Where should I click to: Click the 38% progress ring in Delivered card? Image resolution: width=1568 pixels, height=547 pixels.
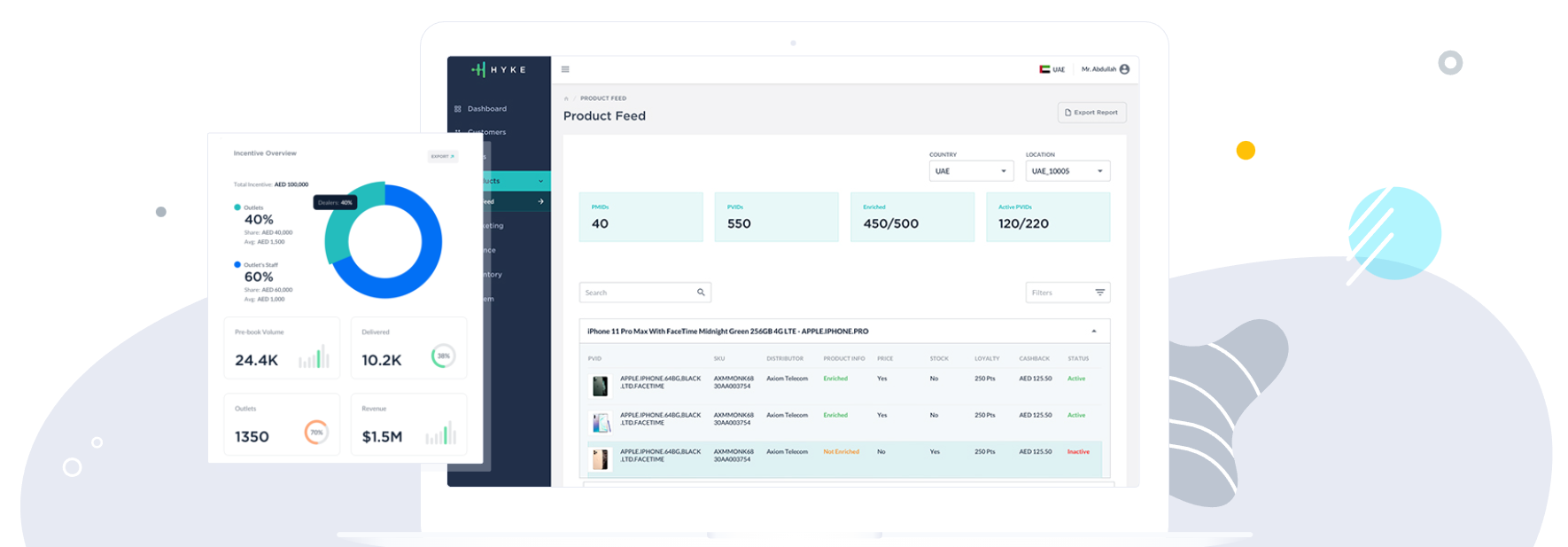click(443, 356)
